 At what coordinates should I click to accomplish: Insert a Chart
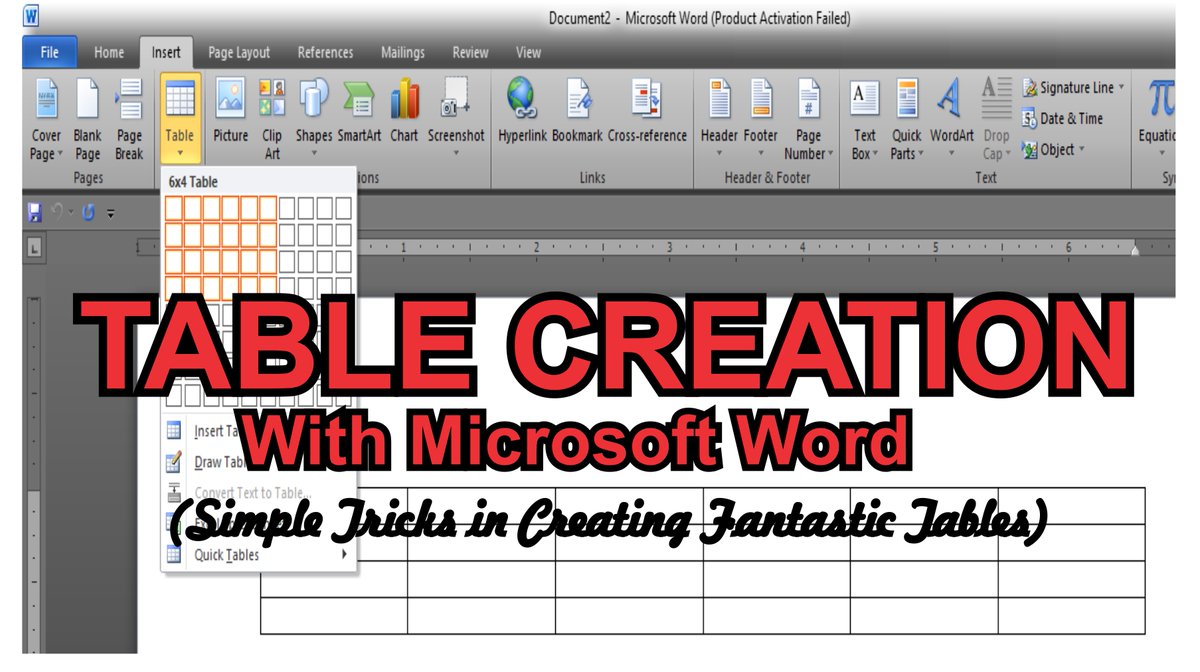click(404, 112)
